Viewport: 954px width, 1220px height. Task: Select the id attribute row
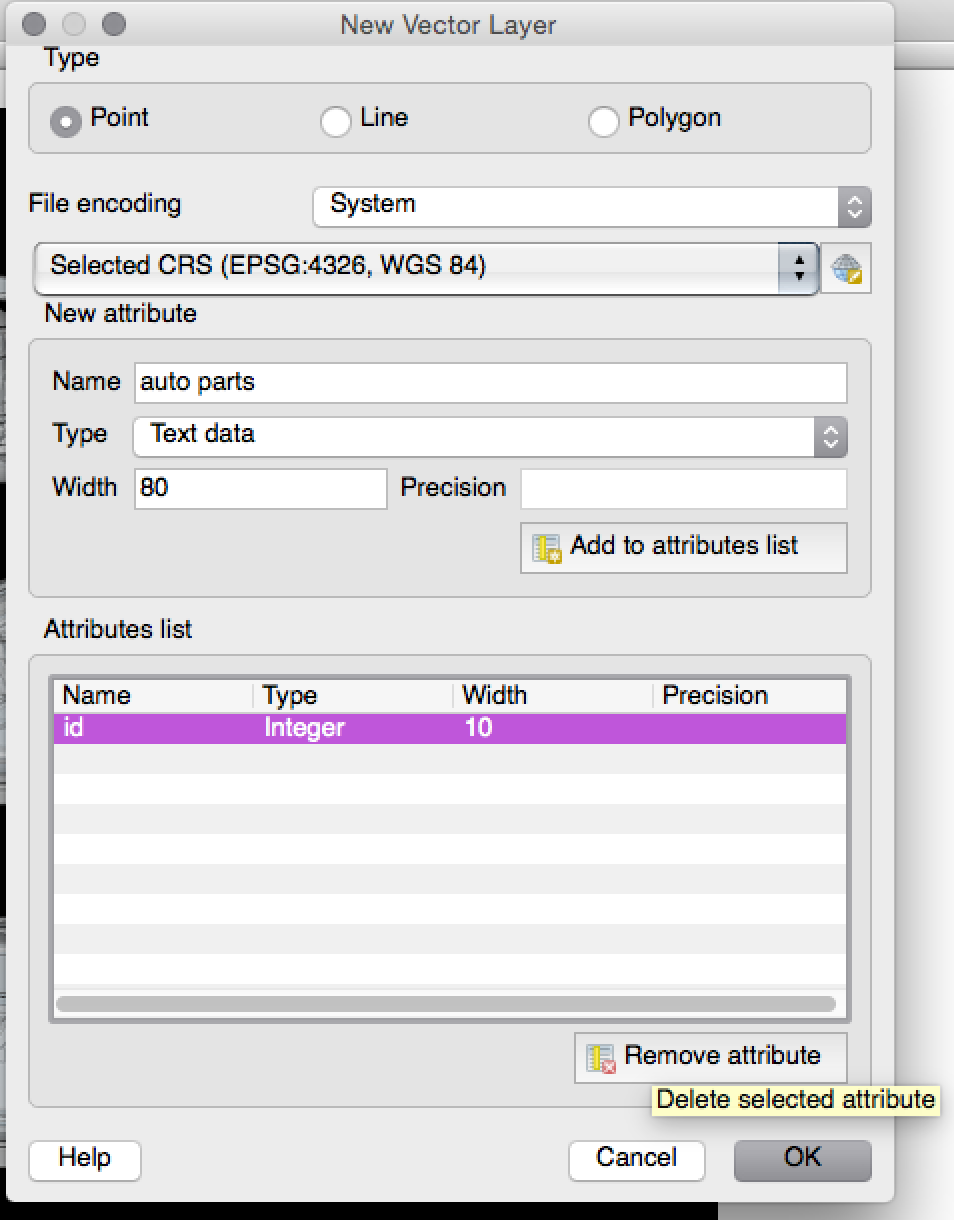pos(450,728)
